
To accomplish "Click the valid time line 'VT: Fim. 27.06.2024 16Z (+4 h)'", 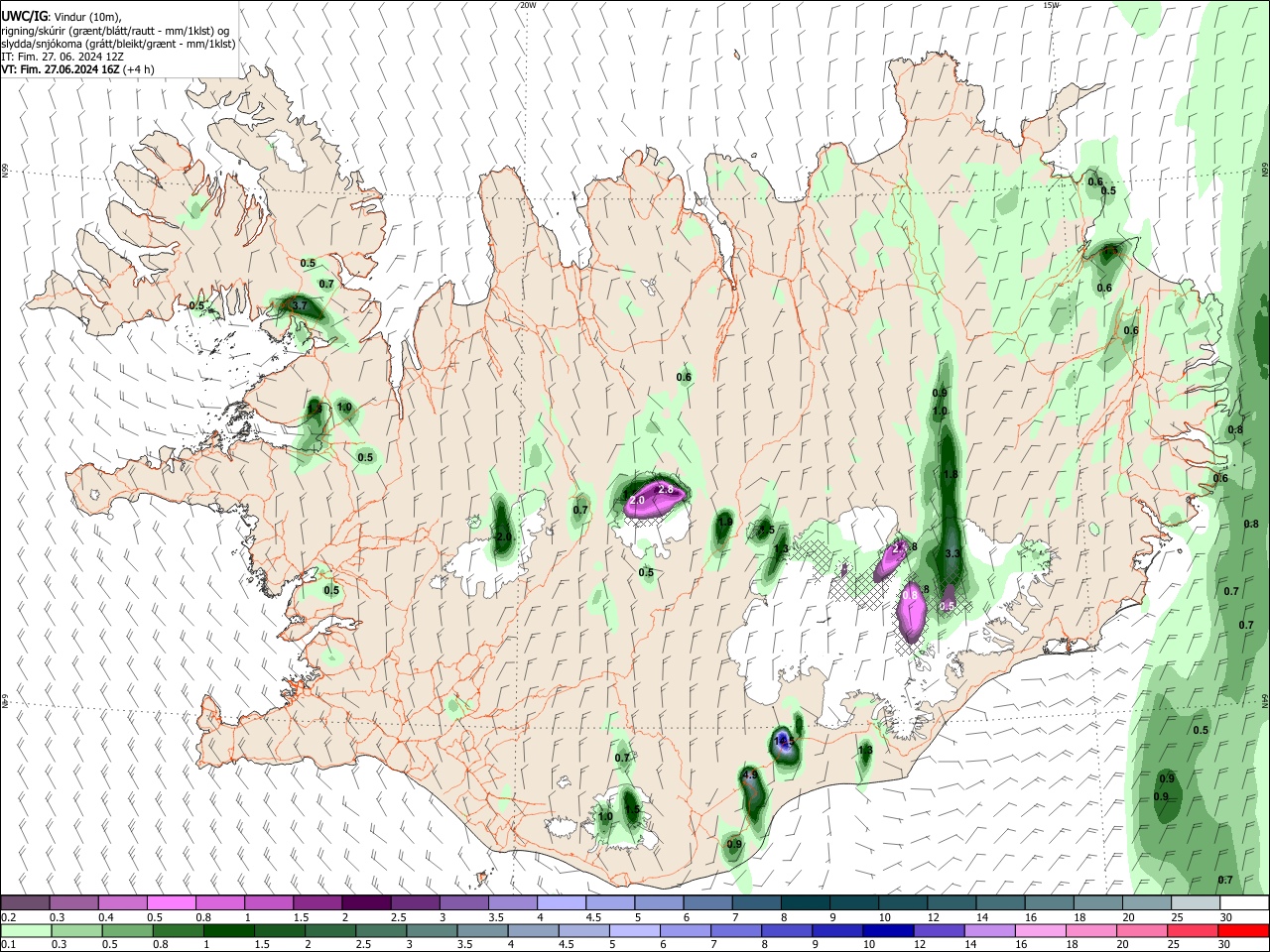I will click(77, 69).
